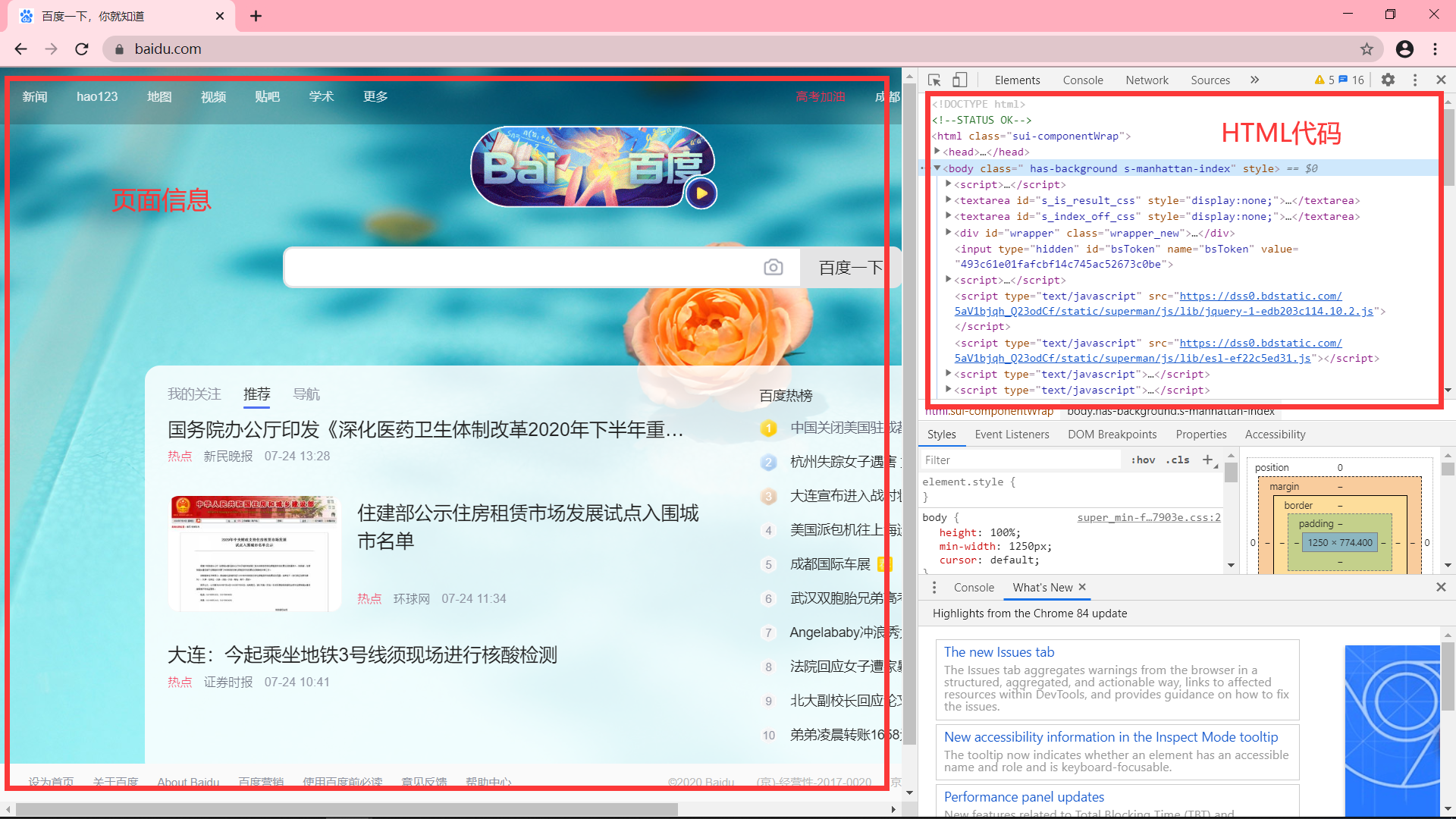This screenshot has width=1456, height=819.
Task: Click the warnings count indicator
Action: (1324, 80)
